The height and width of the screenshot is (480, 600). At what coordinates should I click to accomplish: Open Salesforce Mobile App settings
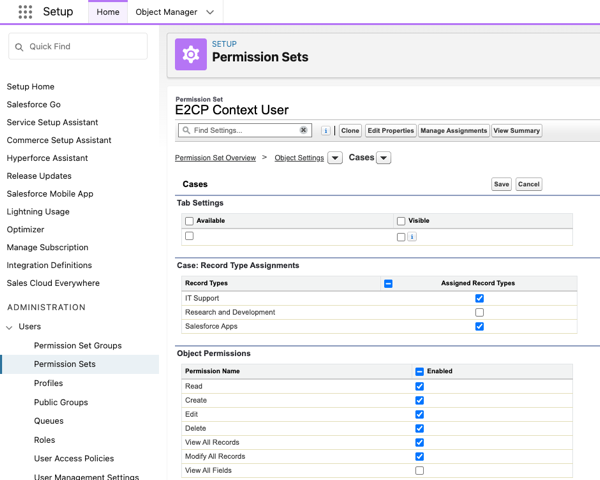(50, 194)
